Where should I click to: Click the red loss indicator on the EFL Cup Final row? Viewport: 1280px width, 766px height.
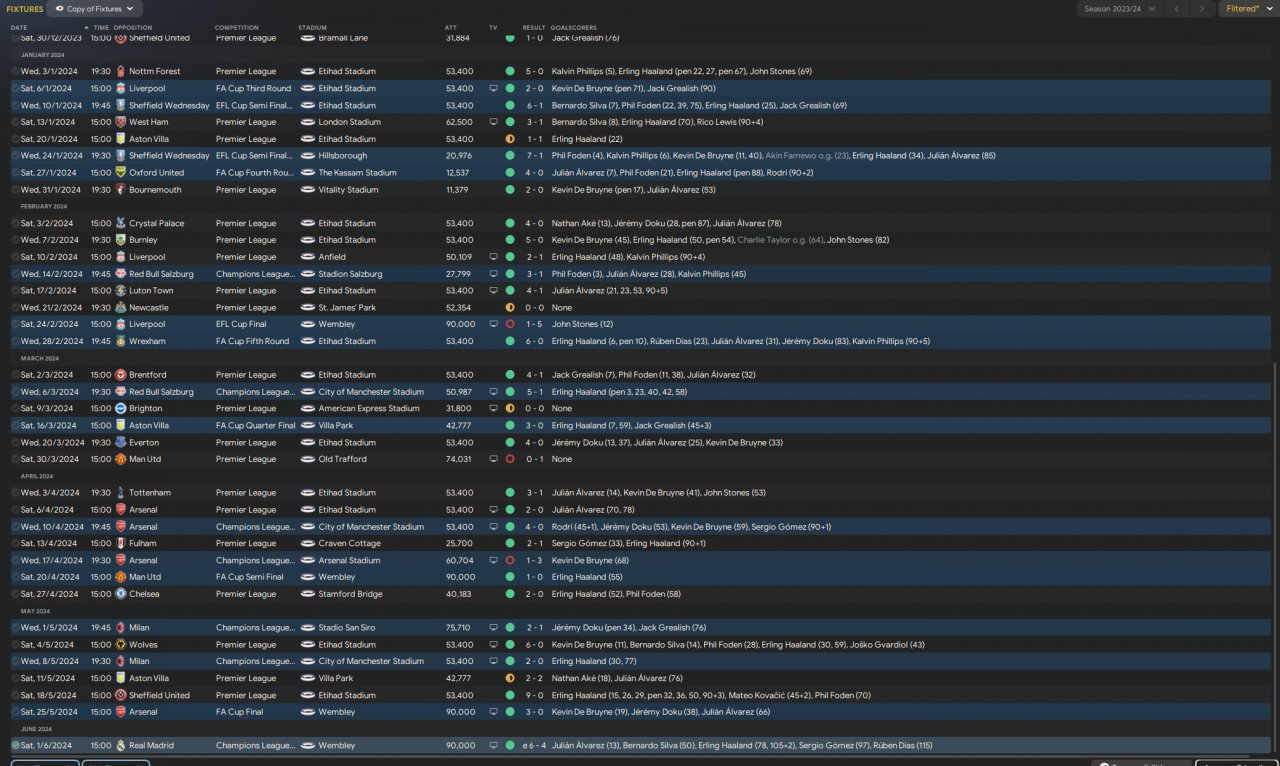tap(510, 324)
